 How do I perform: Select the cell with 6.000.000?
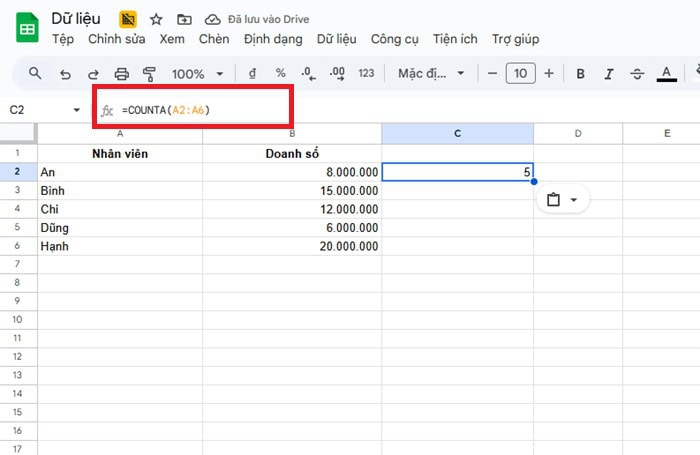[x=292, y=228]
